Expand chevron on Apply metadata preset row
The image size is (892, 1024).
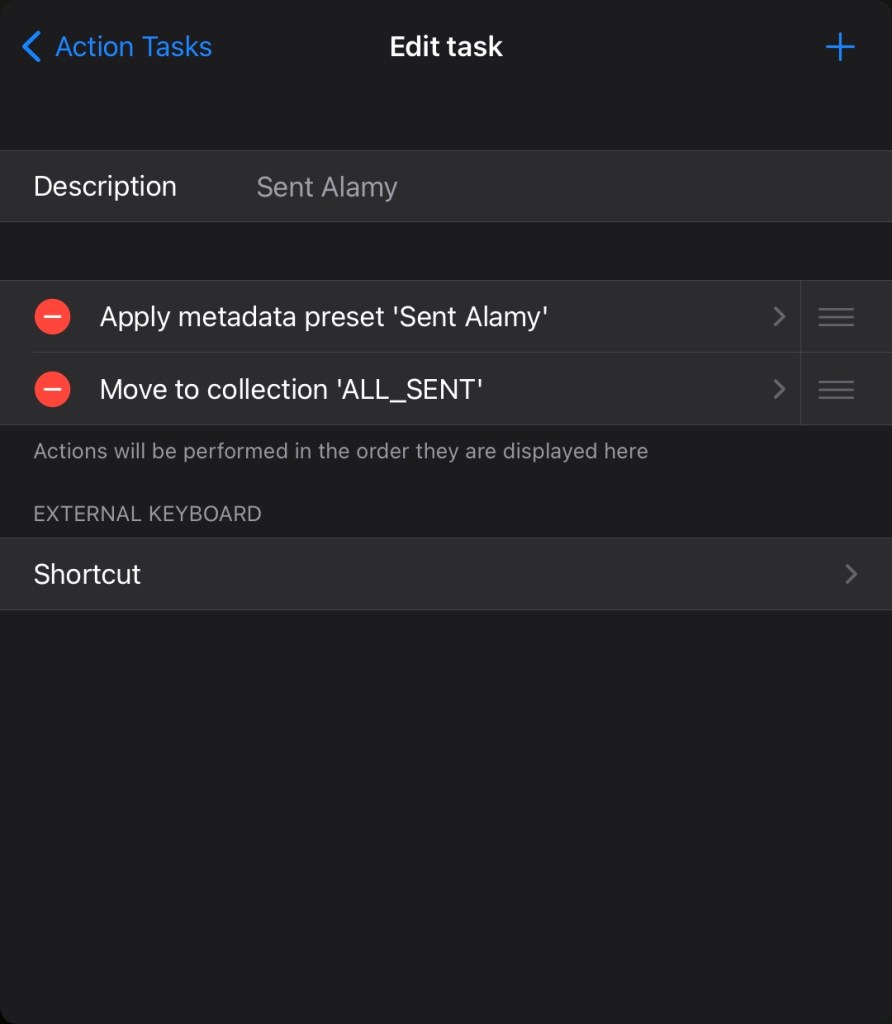pyautogui.click(x=779, y=317)
